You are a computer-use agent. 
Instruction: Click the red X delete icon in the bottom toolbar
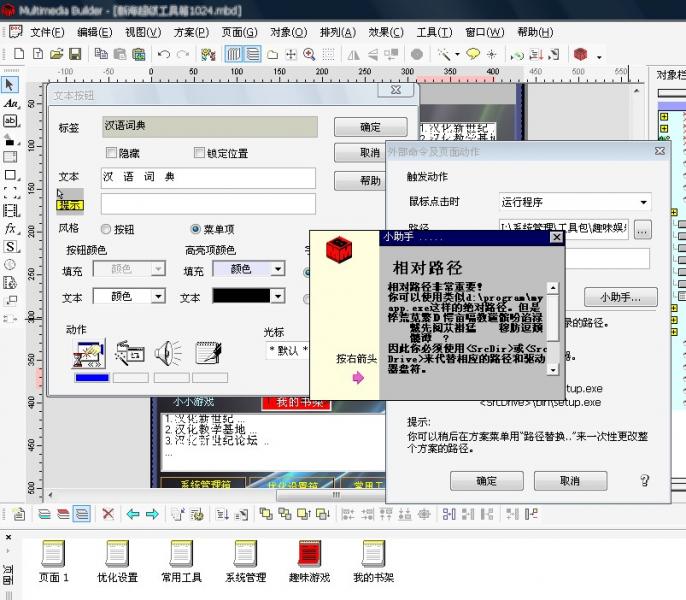[x=108, y=513]
